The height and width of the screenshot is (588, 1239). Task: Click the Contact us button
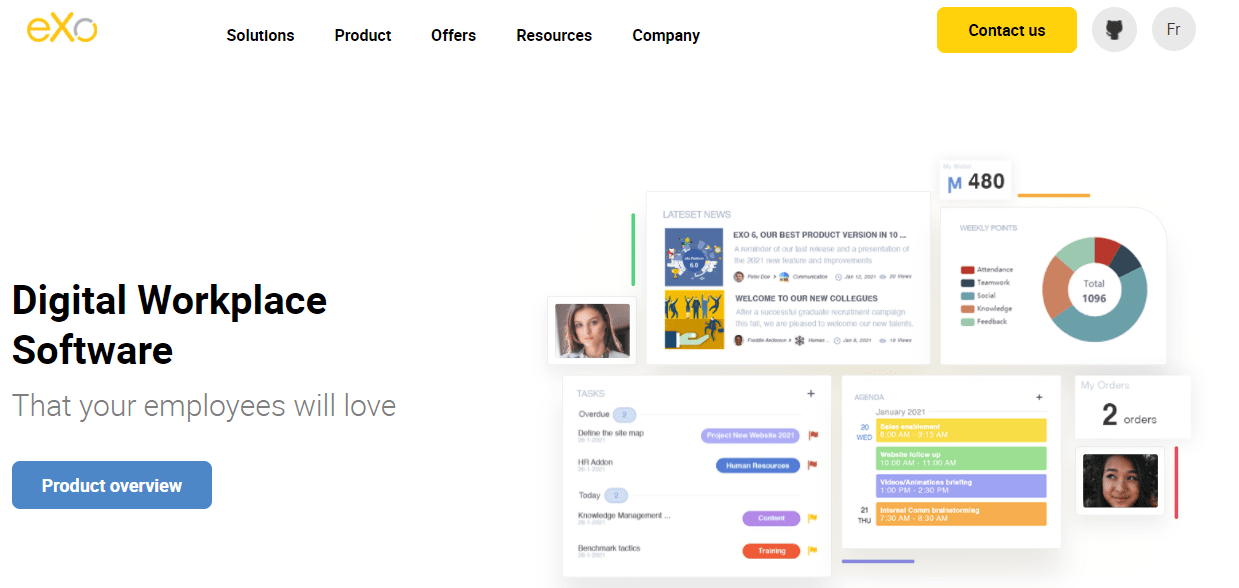pos(1006,30)
